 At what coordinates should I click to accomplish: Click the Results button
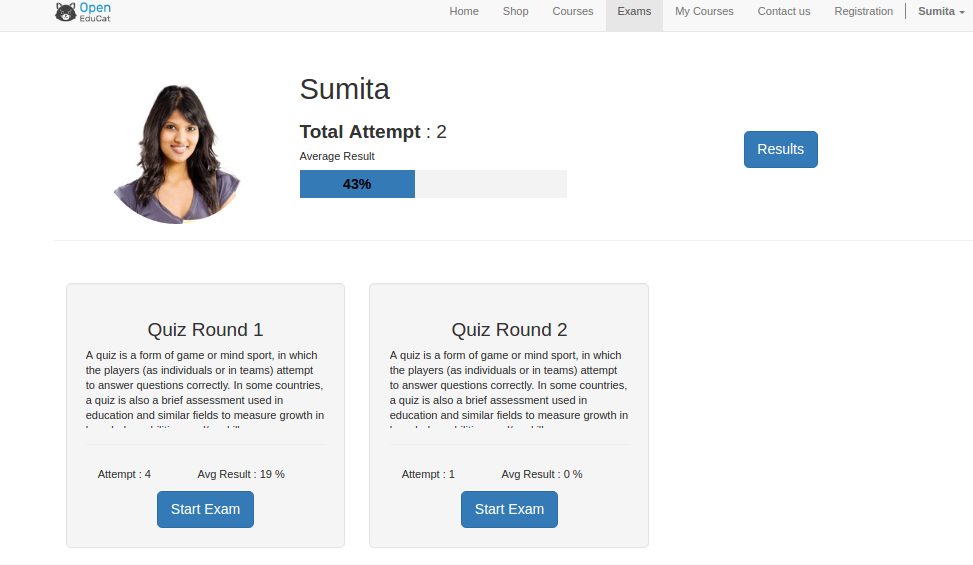[x=780, y=149]
